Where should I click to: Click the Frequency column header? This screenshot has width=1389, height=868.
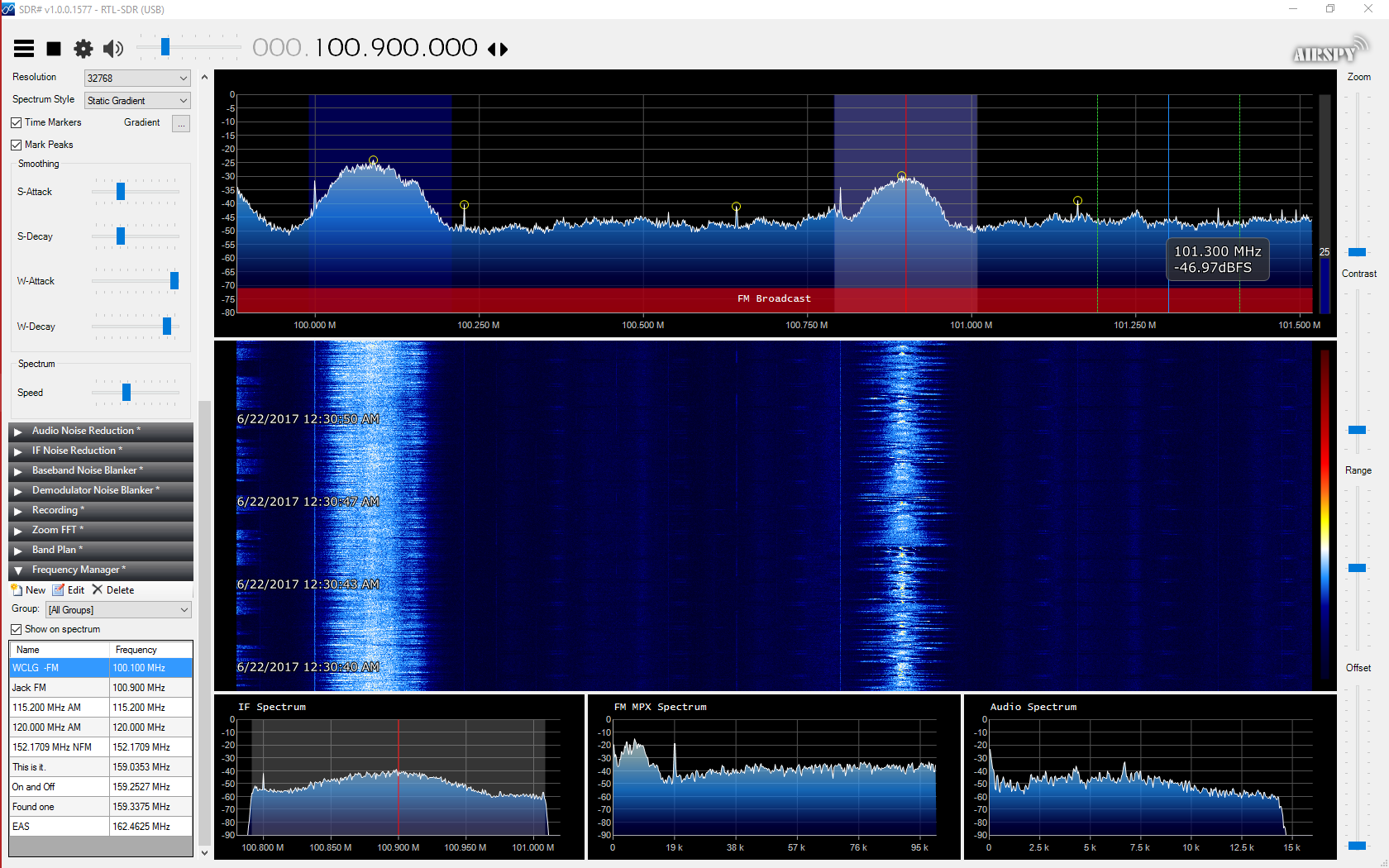(x=151, y=650)
